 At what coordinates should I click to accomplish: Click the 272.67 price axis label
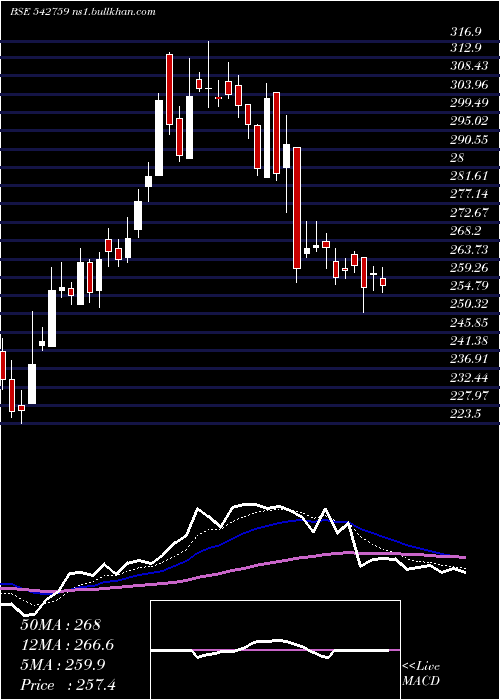point(469,212)
